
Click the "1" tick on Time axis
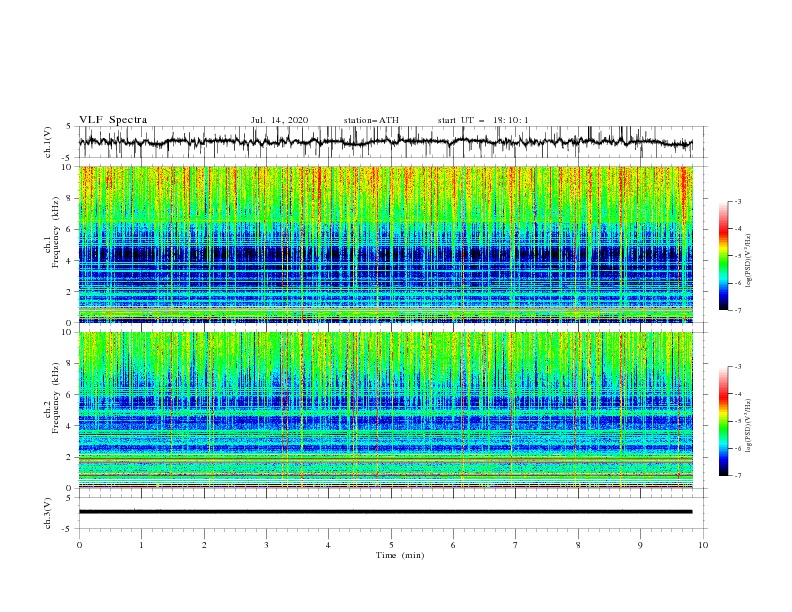[x=141, y=545]
